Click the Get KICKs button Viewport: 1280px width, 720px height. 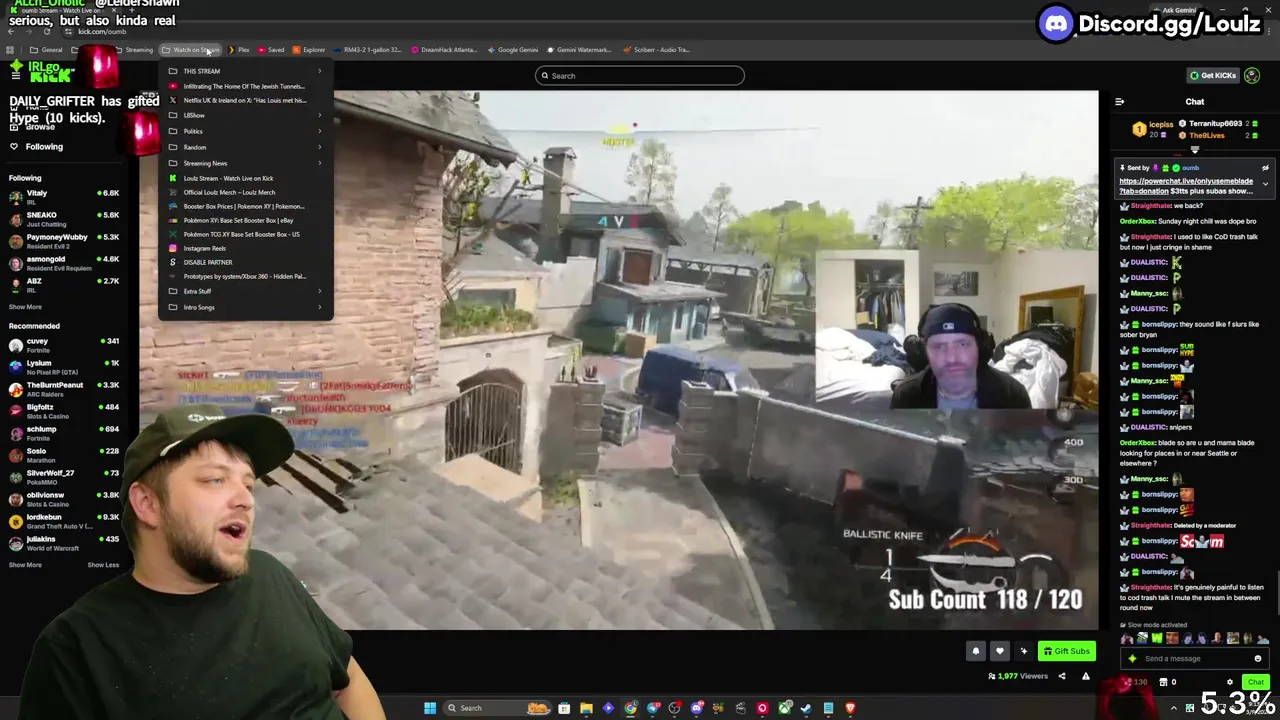[1212, 75]
